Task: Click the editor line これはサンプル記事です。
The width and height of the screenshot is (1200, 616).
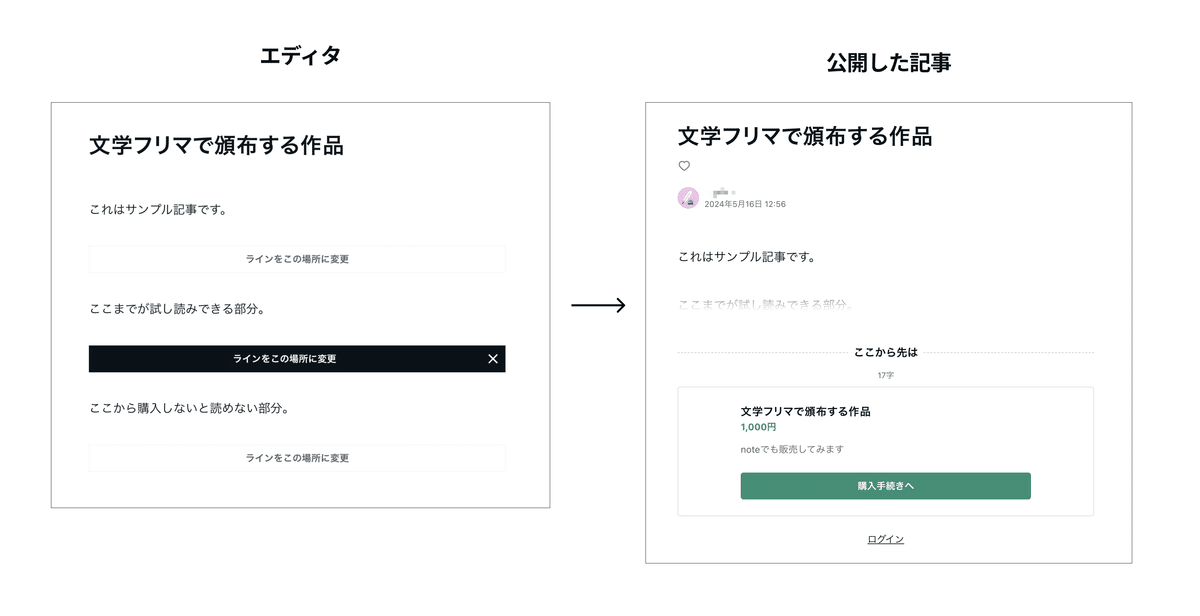Action: (158, 210)
